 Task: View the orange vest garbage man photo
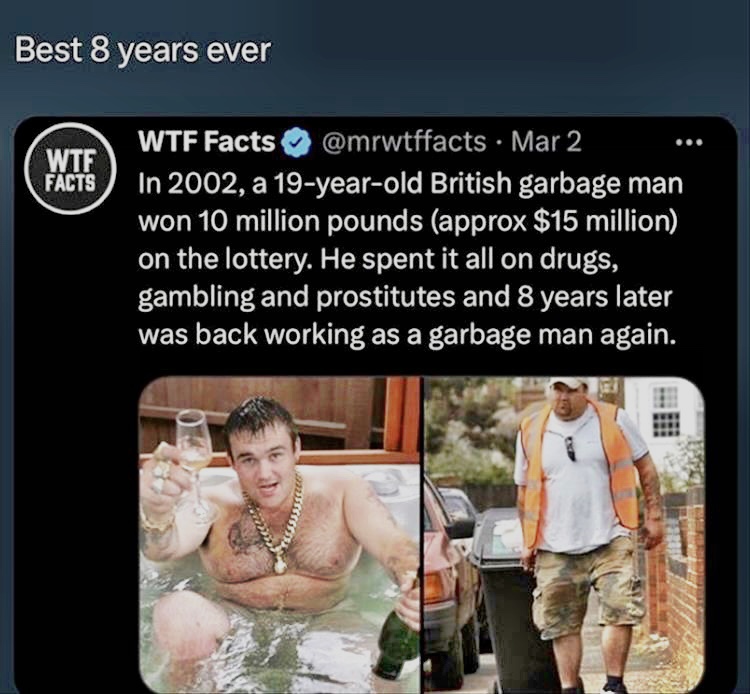564,535
